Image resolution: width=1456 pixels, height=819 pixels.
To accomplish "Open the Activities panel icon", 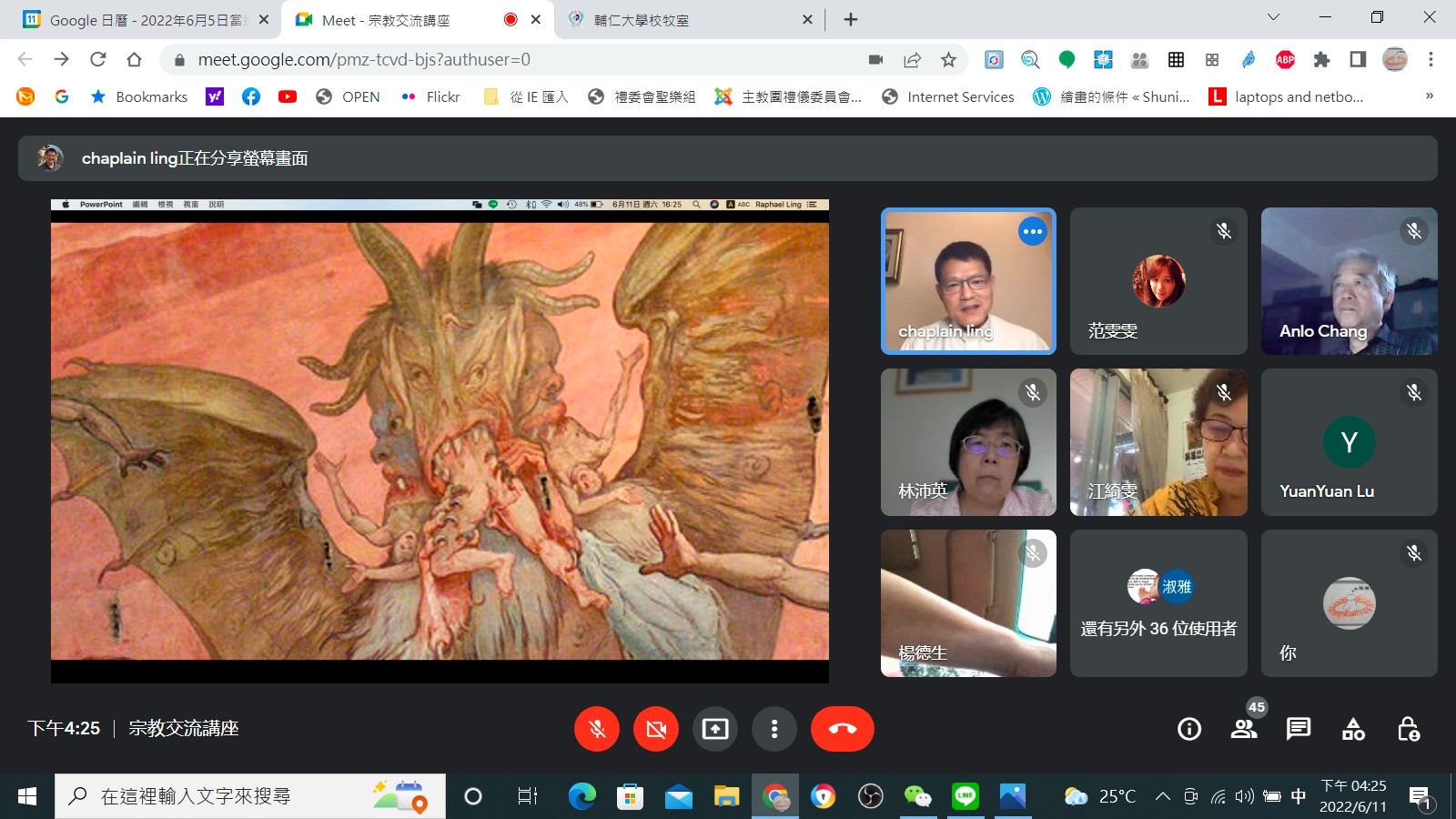I will coord(1353,729).
